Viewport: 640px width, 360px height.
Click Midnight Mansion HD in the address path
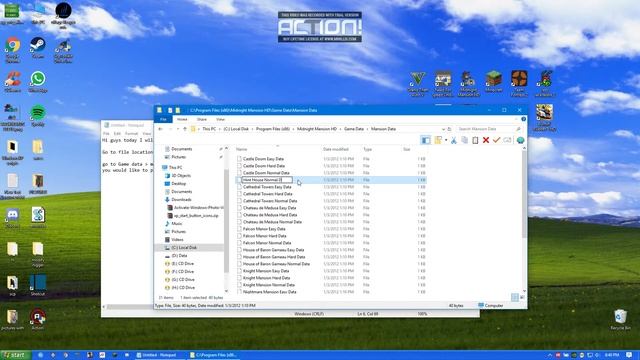[317, 129]
